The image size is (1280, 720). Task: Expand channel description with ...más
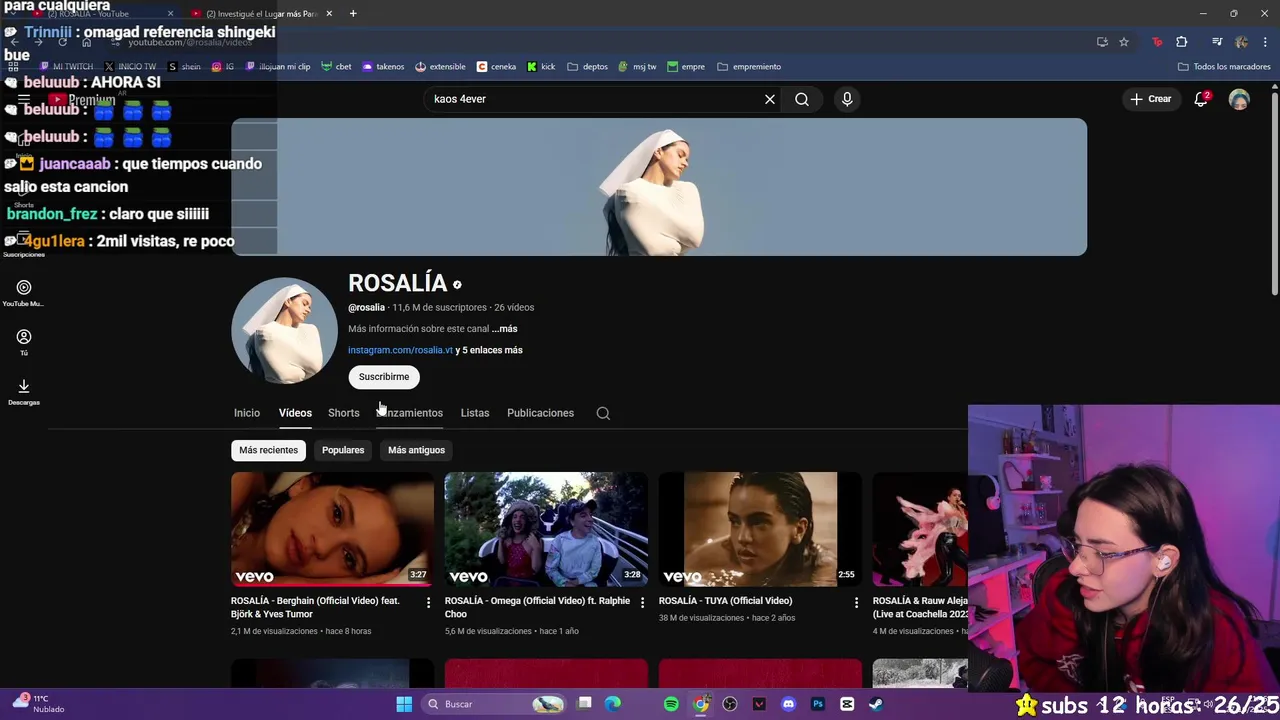[x=504, y=329]
